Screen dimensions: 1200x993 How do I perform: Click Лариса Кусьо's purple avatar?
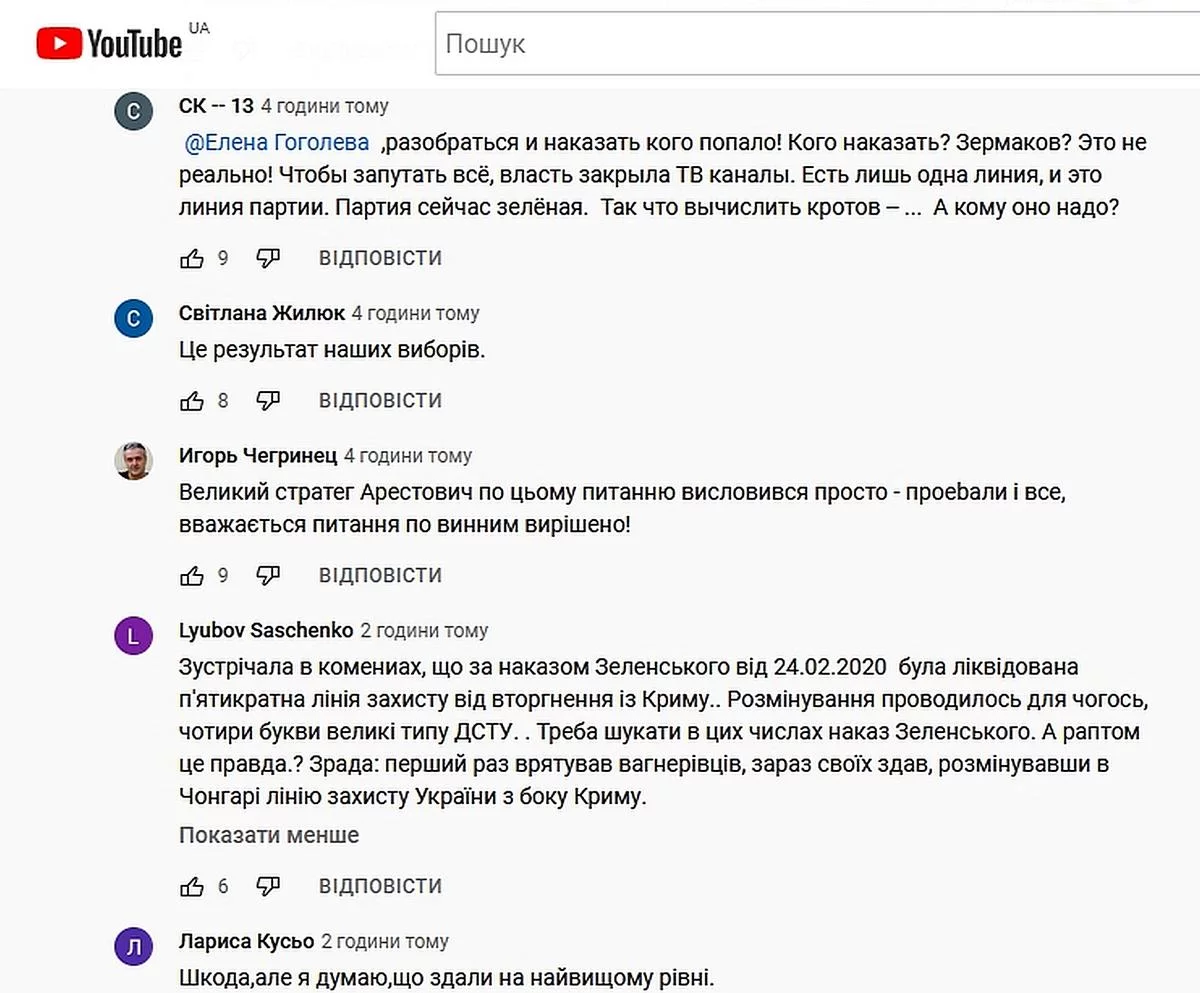point(134,946)
